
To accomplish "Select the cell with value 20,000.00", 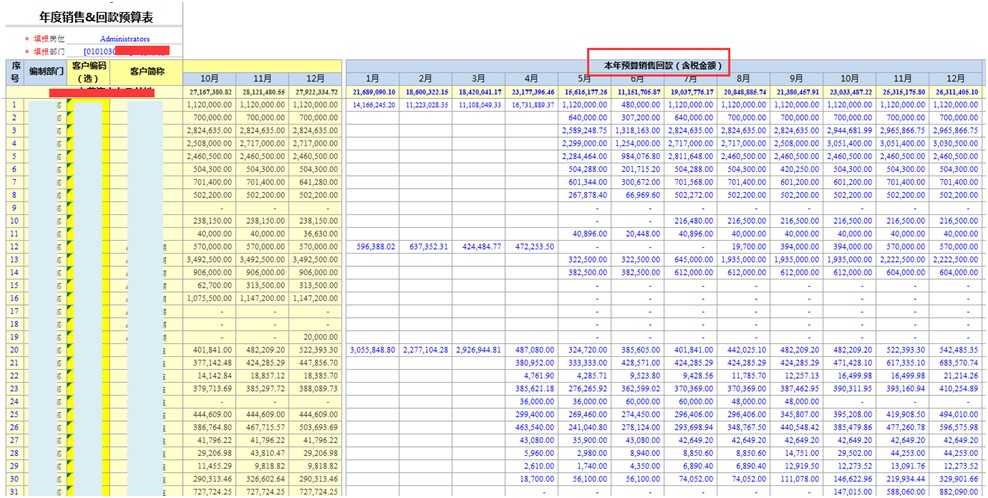I will click(315, 336).
